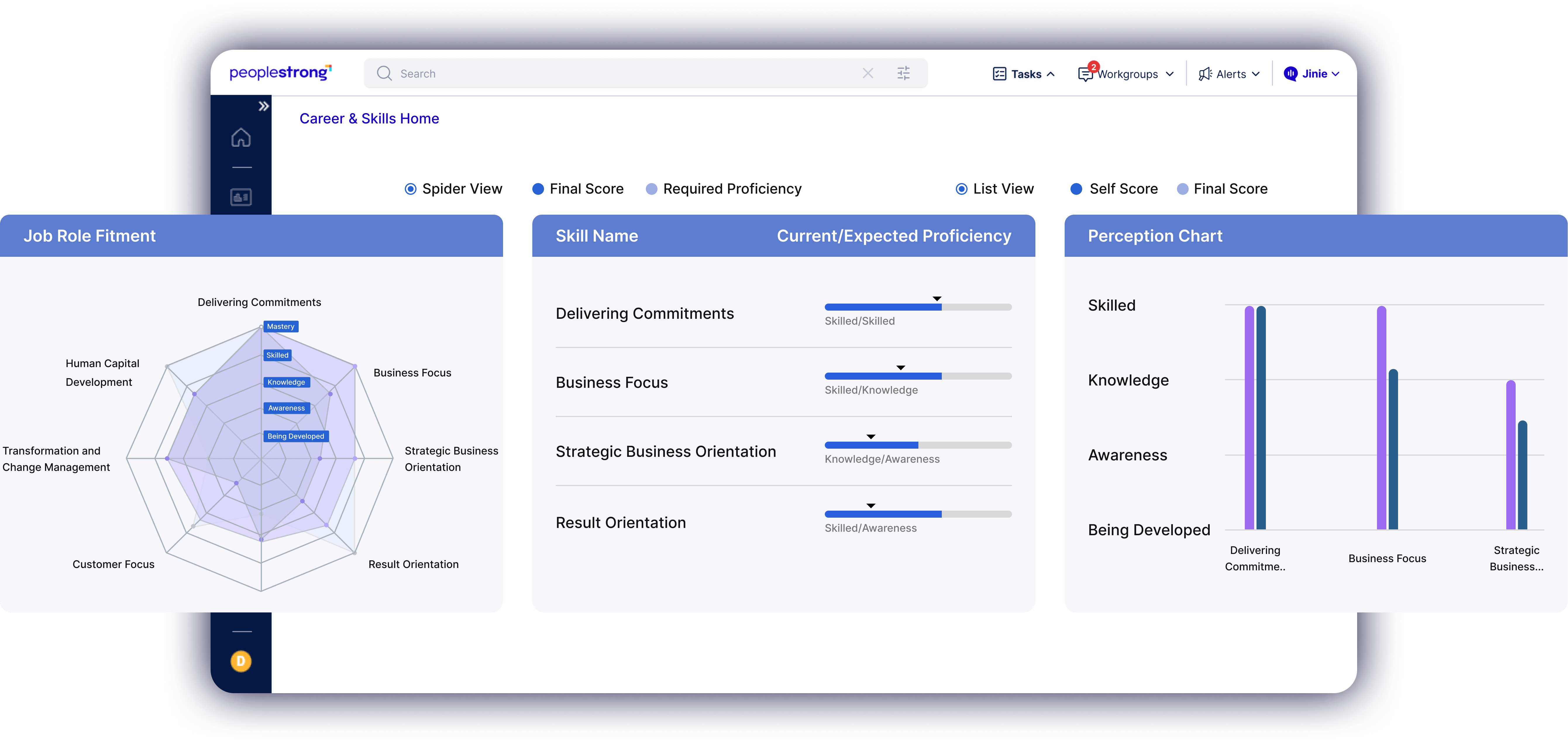This screenshot has height=742, width=1568.
Task: Click the Job Role Fitment header
Action: click(x=89, y=236)
